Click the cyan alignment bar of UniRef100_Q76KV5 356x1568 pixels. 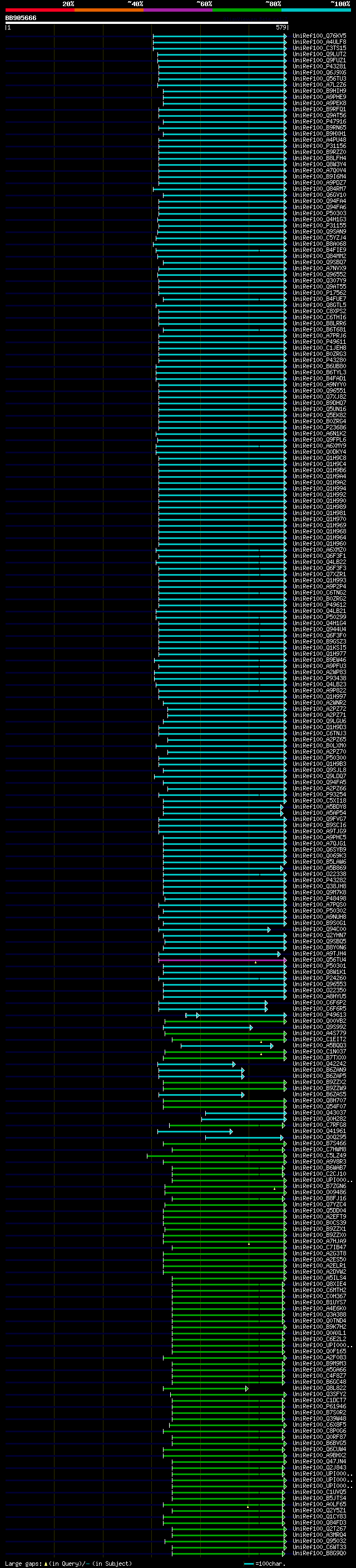[219, 36]
